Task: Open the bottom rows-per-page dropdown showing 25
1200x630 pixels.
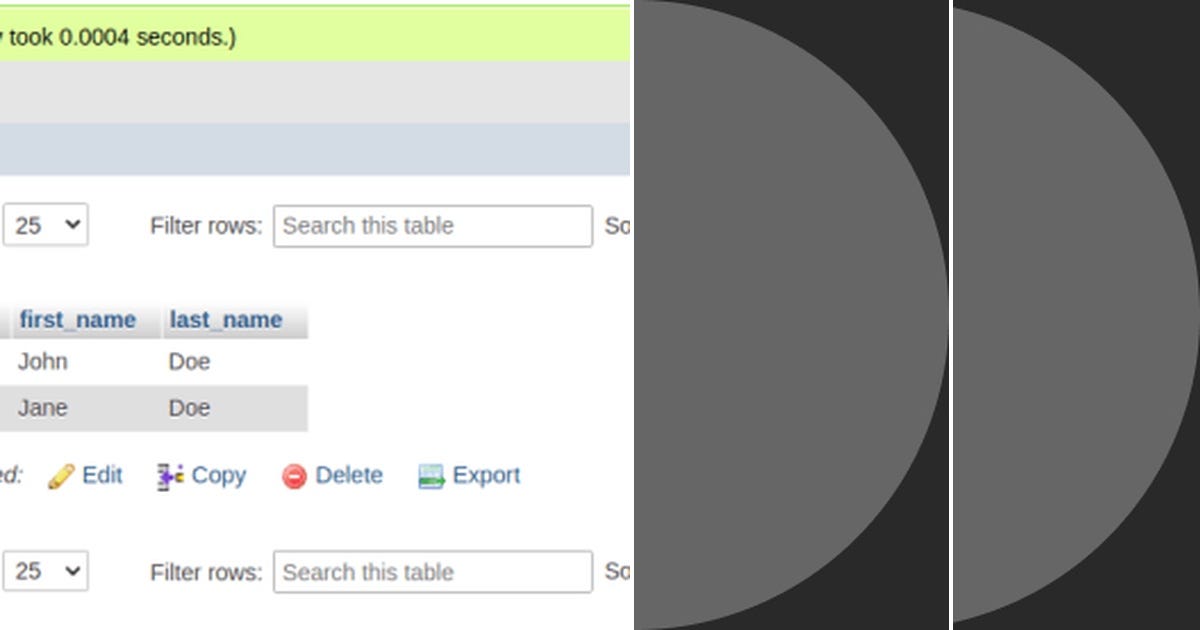Action: click(x=44, y=571)
